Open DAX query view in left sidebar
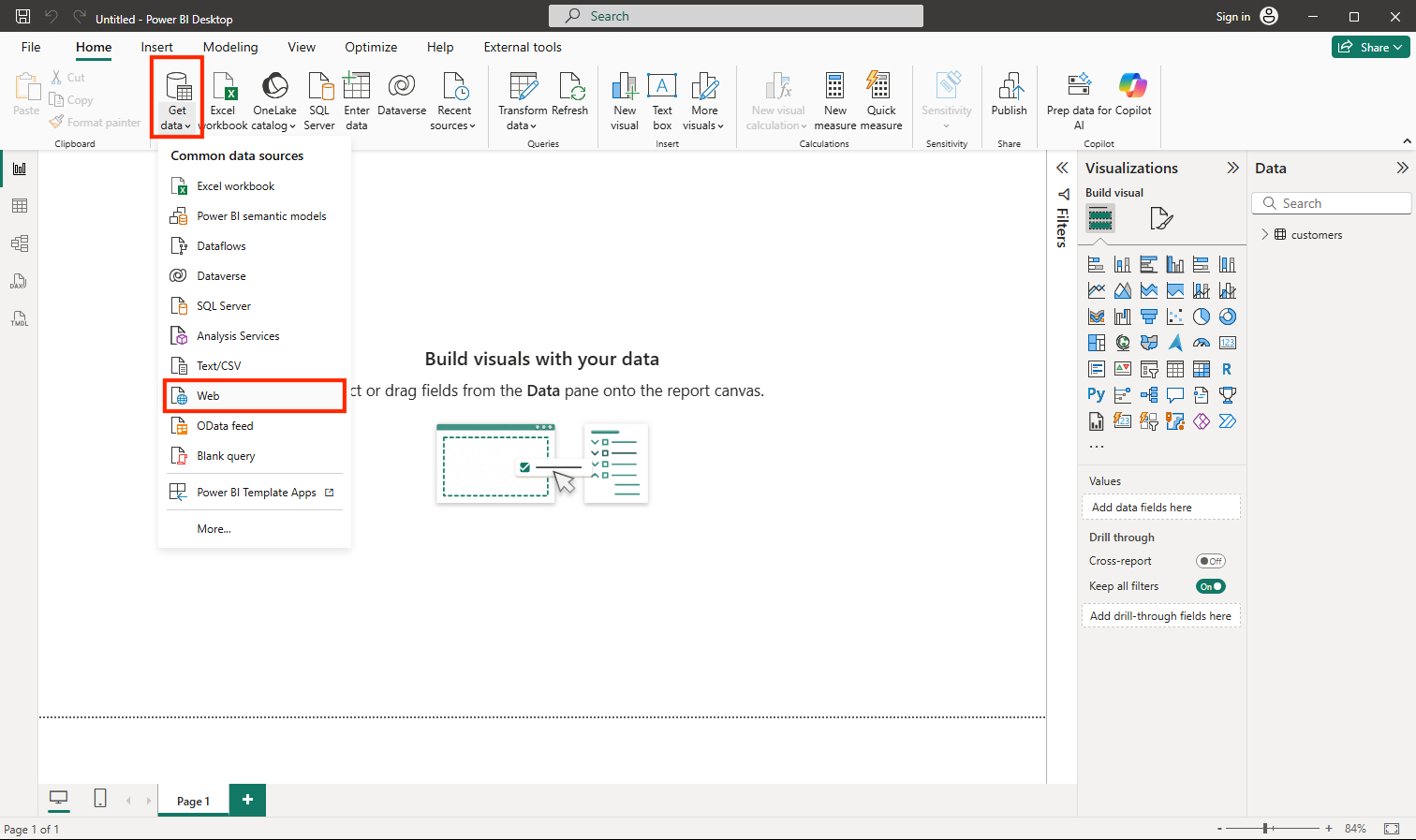The width and height of the screenshot is (1416, 840). click(20, 281)
